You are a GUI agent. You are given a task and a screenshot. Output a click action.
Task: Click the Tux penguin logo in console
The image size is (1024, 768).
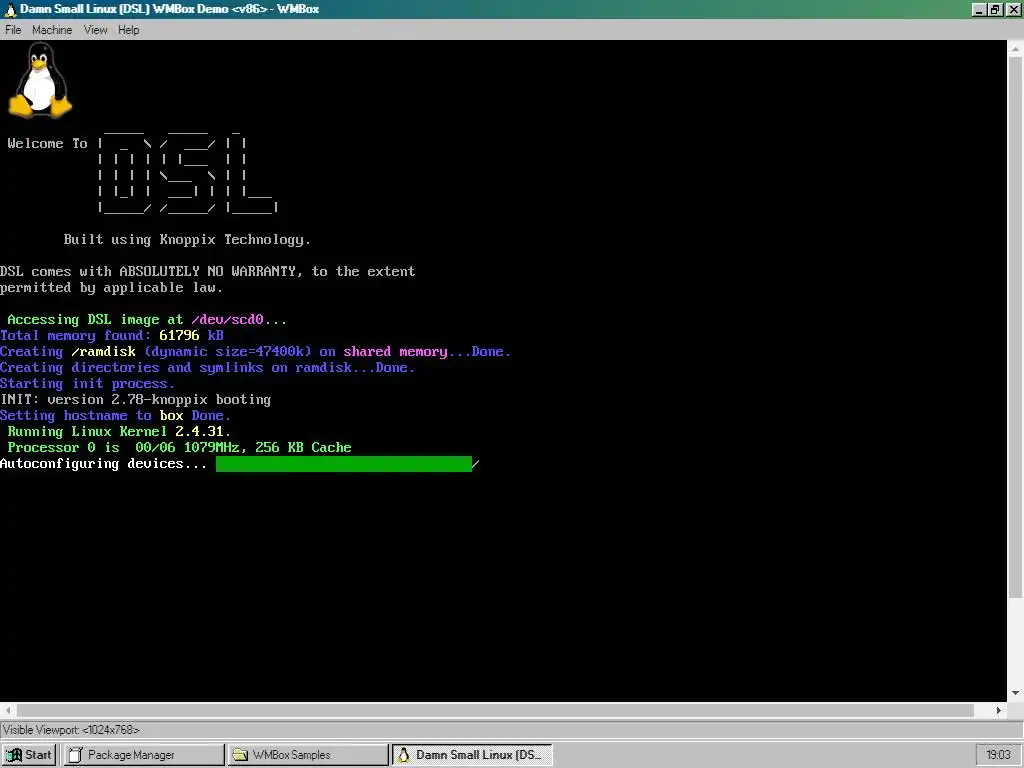tap(40, 80)
